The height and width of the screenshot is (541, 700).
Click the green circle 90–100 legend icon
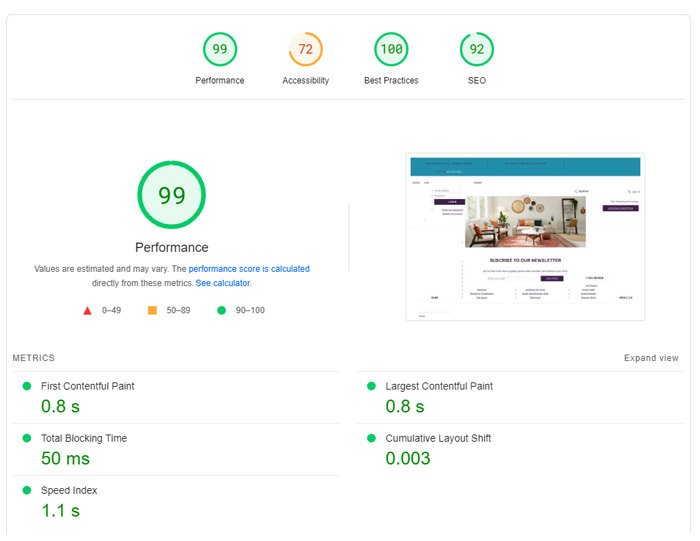pyautogui.click(x=221, y=311)
